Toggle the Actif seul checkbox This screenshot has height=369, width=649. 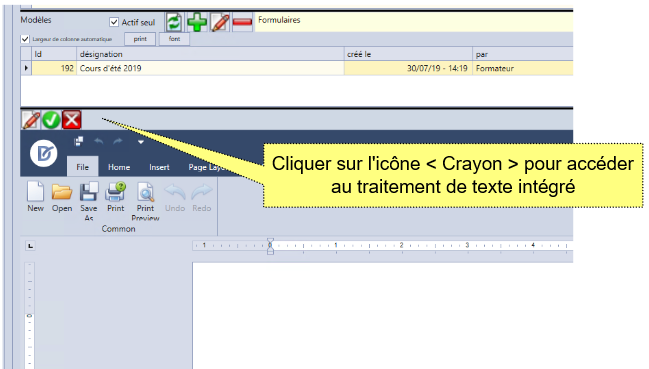pyautogui.click(x=114, y=22)
